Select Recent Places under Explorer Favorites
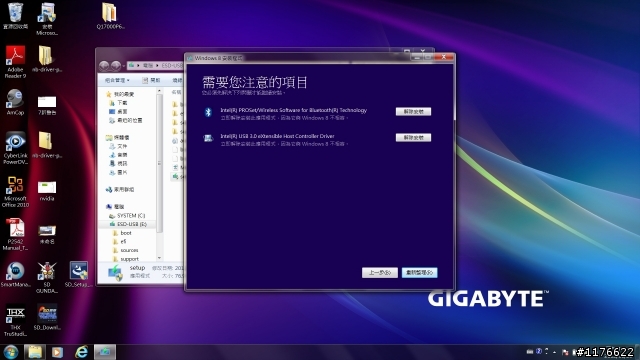The image size is (640, 360). point(126,120)
